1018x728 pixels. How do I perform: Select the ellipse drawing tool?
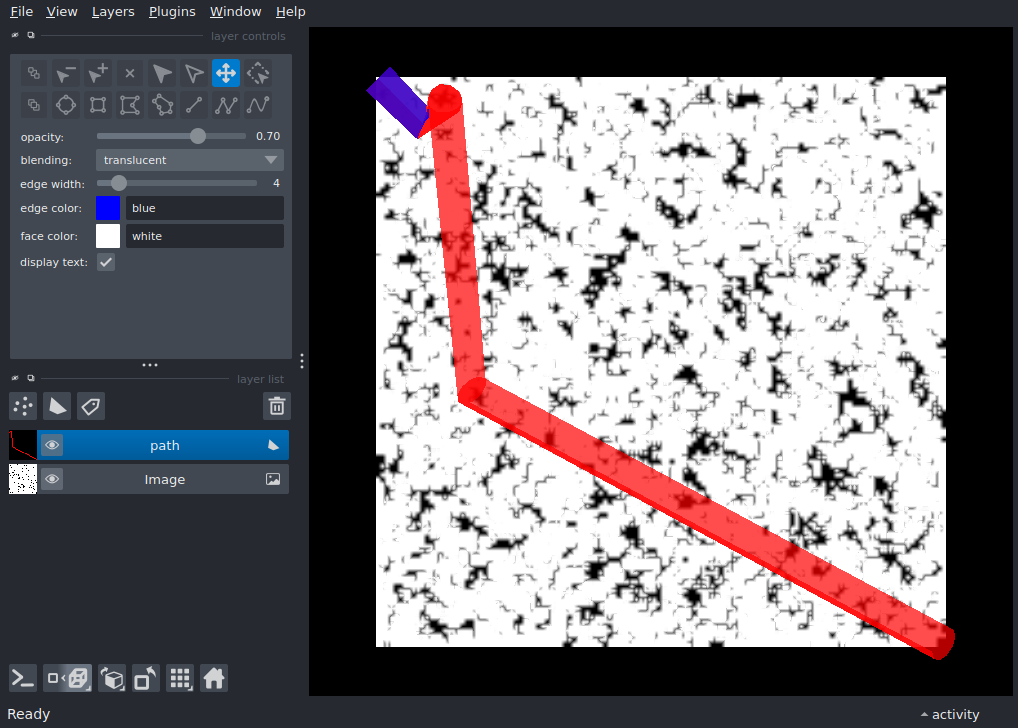coord(65,105)
